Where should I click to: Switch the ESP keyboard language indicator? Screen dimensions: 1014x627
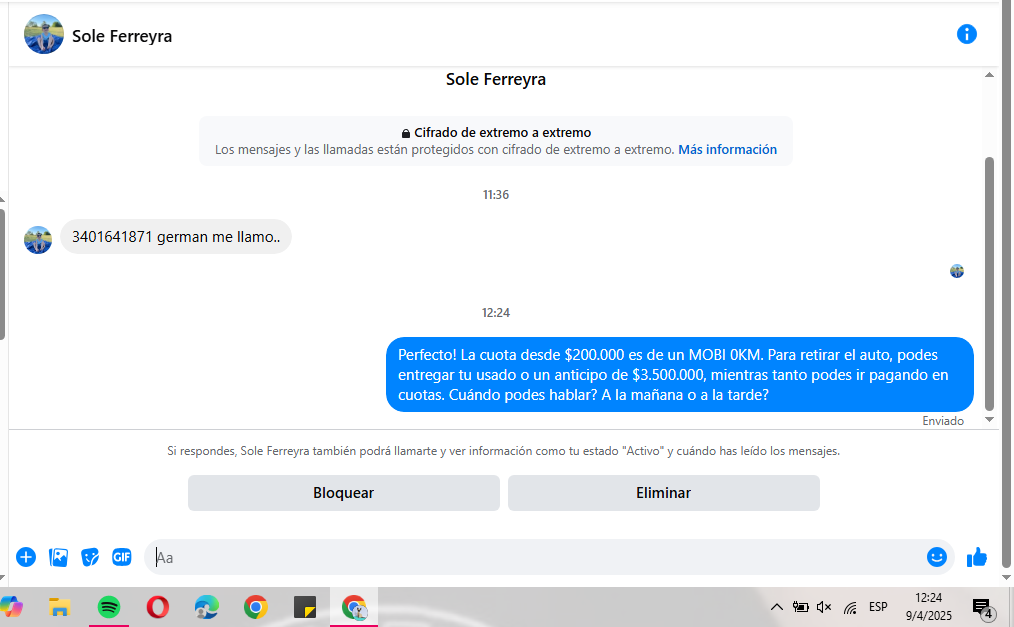878,607
